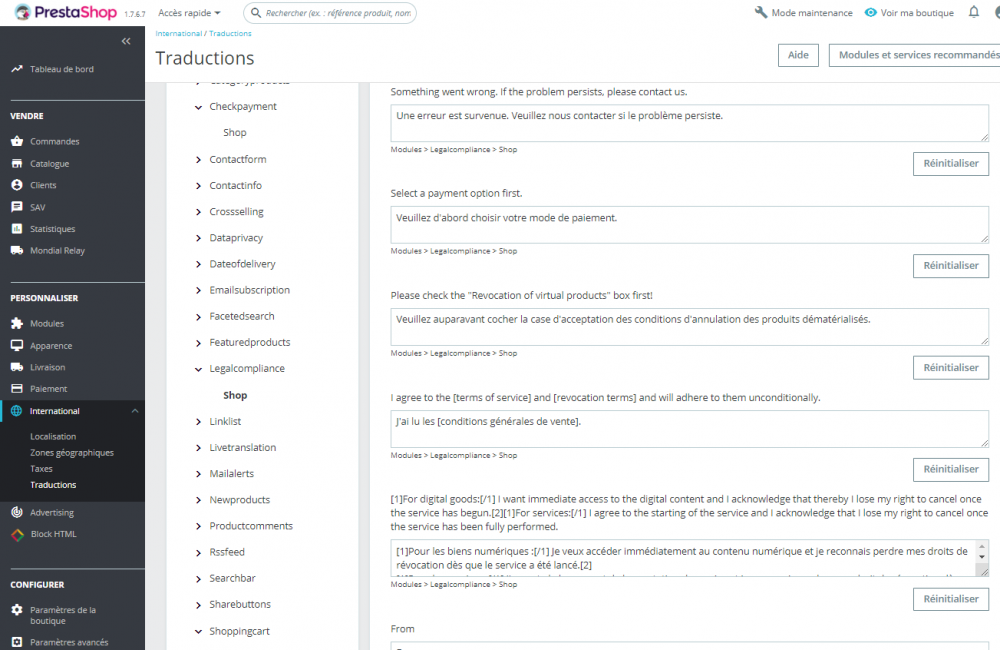1000x650 pixels.
Task: Click the Mode maintenance wrench icon
Action: (x=761, y=12)
